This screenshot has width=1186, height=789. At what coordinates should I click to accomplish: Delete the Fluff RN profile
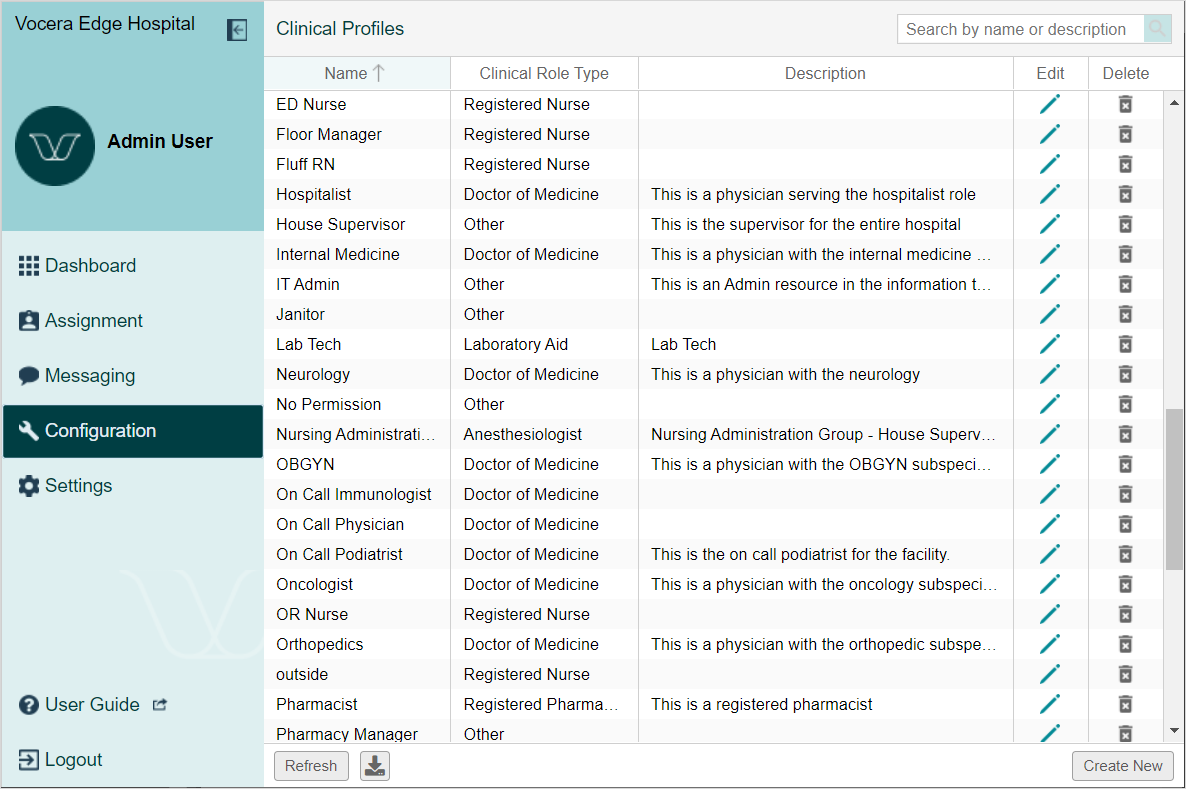[1125, 164]
